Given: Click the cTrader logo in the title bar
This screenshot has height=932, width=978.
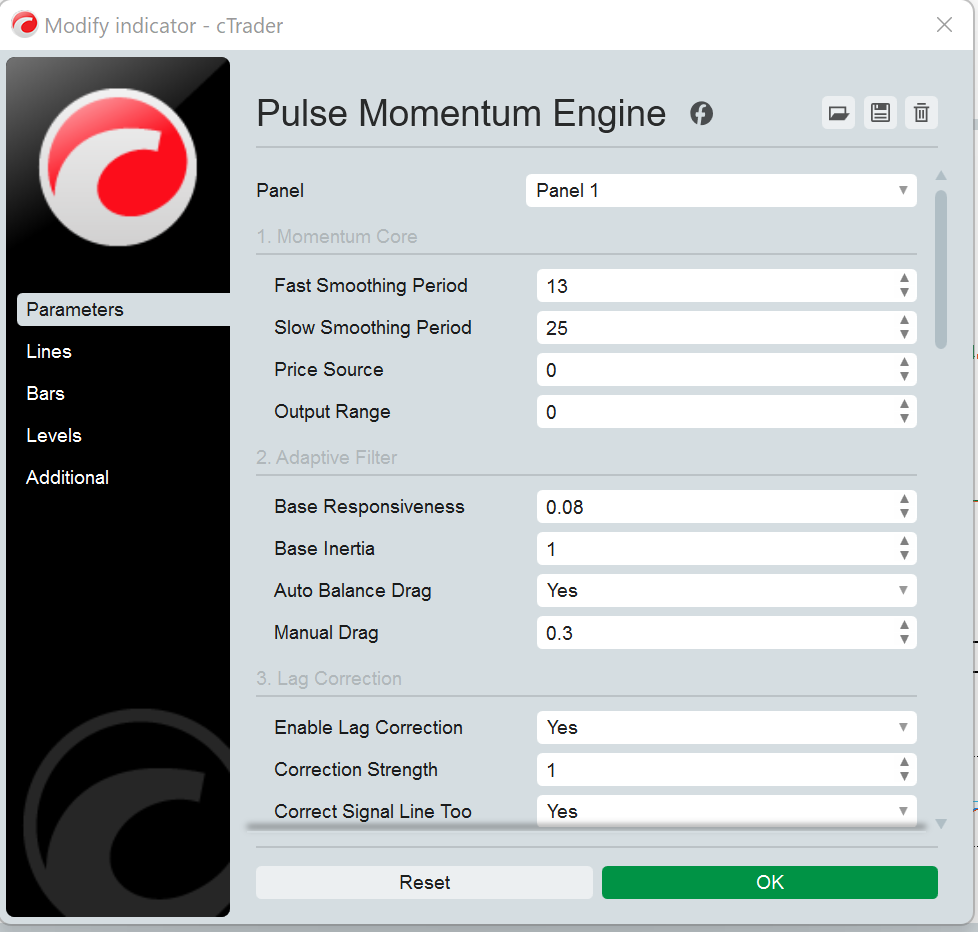Looking at the screenshot, I should 24,24.
